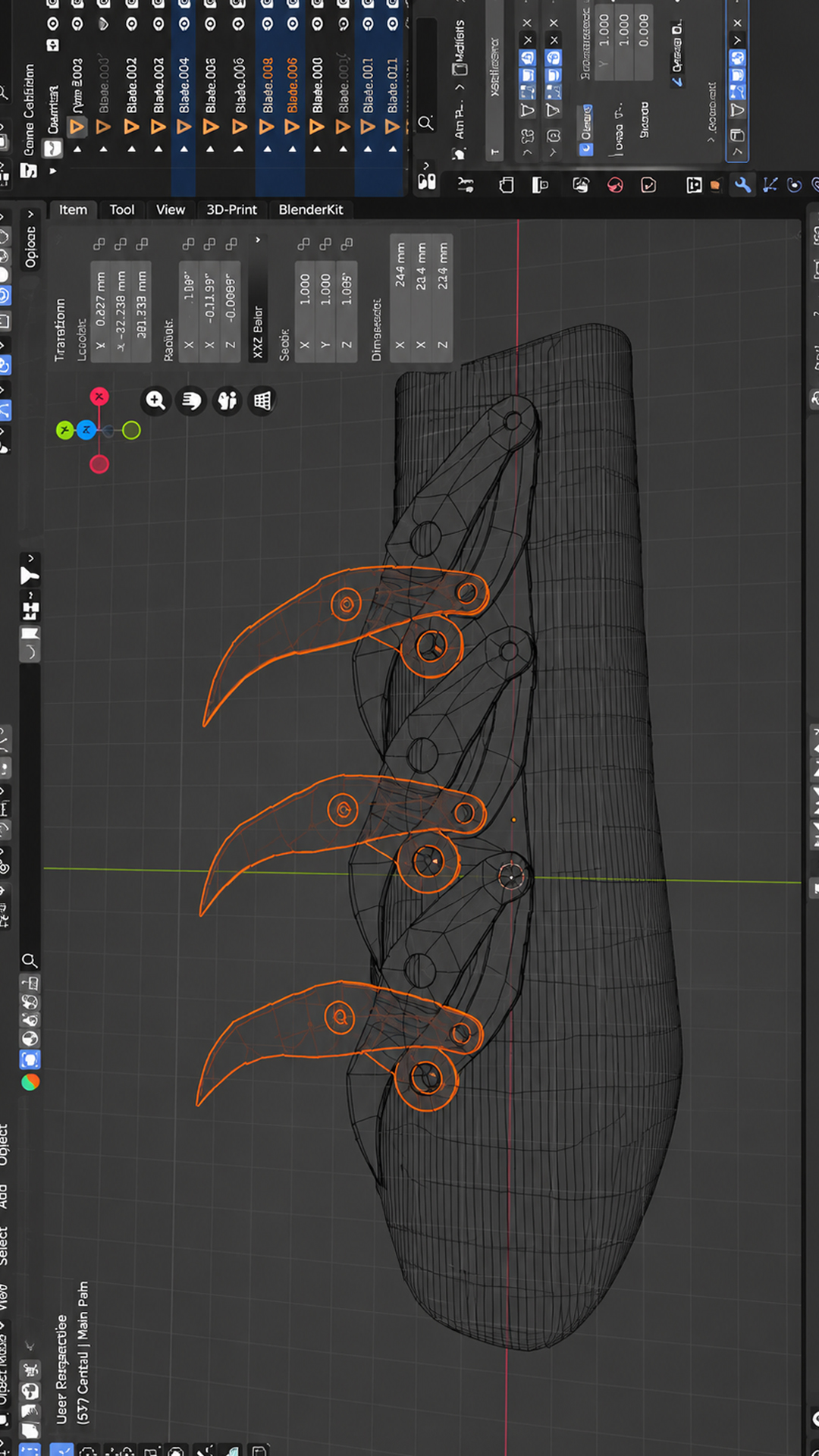
Task: Click the Location X value 0.027 mm
Action: tap(100, 311)
